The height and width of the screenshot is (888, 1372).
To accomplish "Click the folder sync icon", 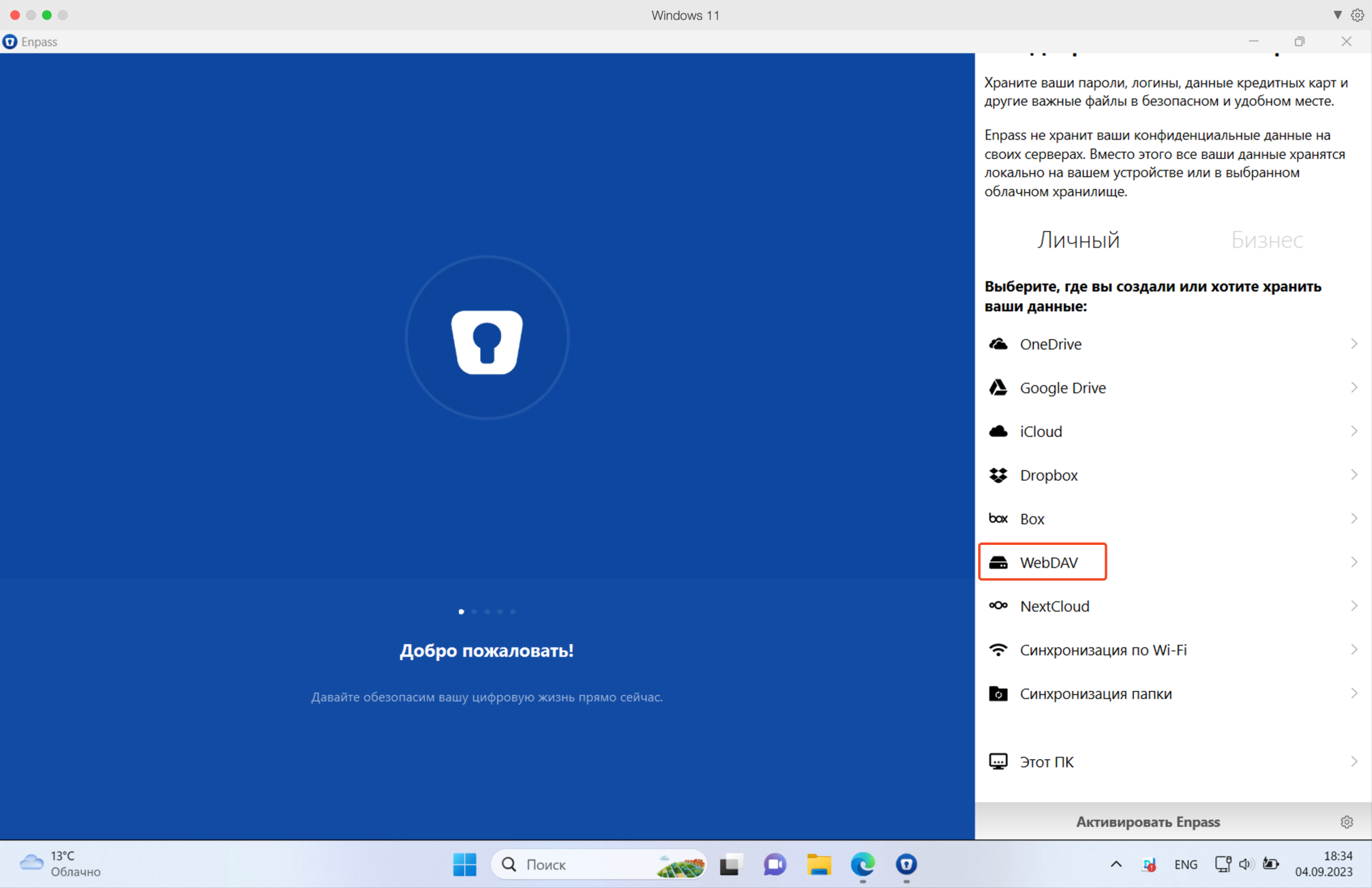I will (x=998, y=694).
